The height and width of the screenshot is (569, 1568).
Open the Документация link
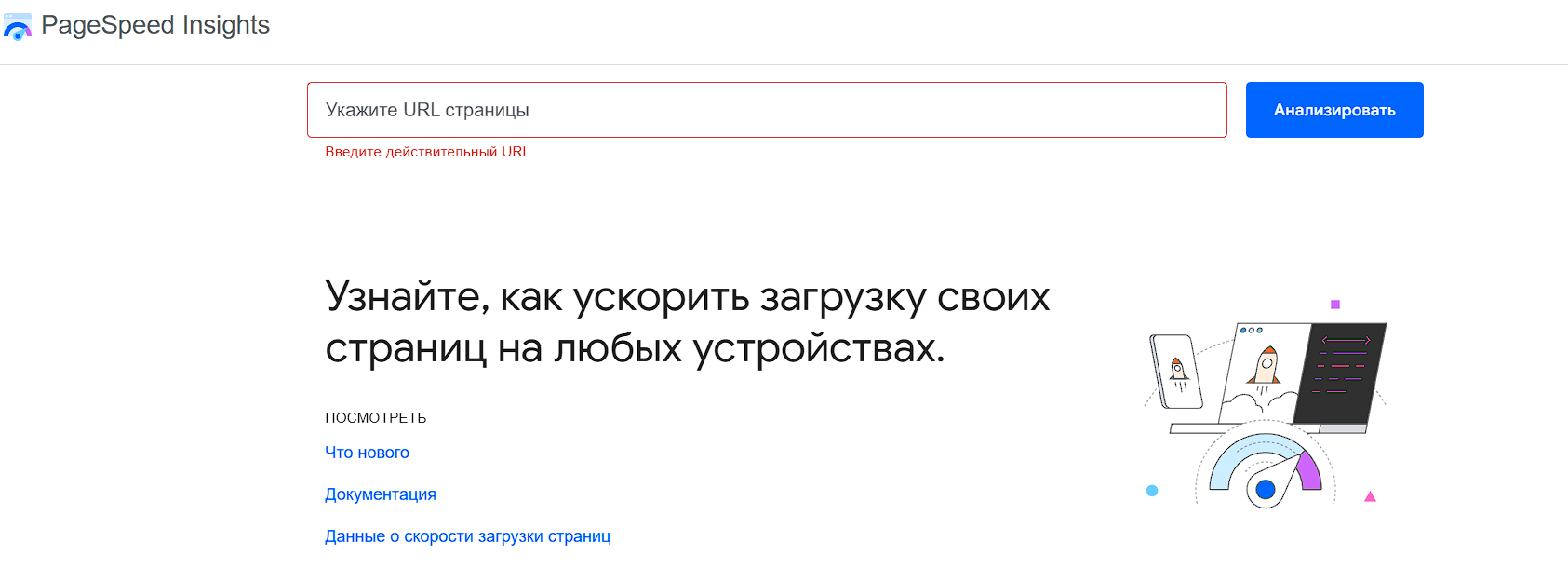tap(381, 494)
